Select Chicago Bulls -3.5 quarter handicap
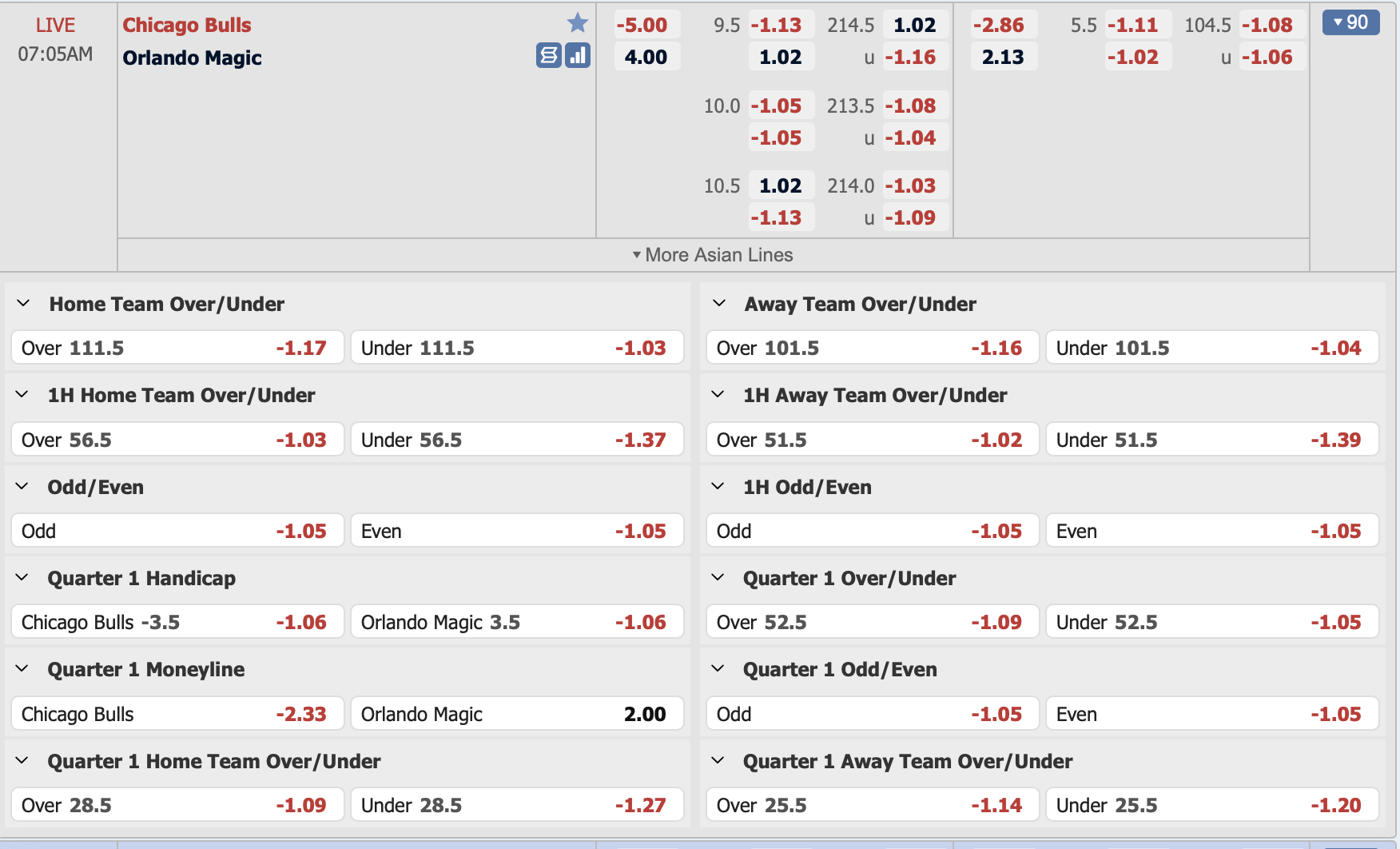Viewport: 1400px width, 849px height. click(177, 622)
